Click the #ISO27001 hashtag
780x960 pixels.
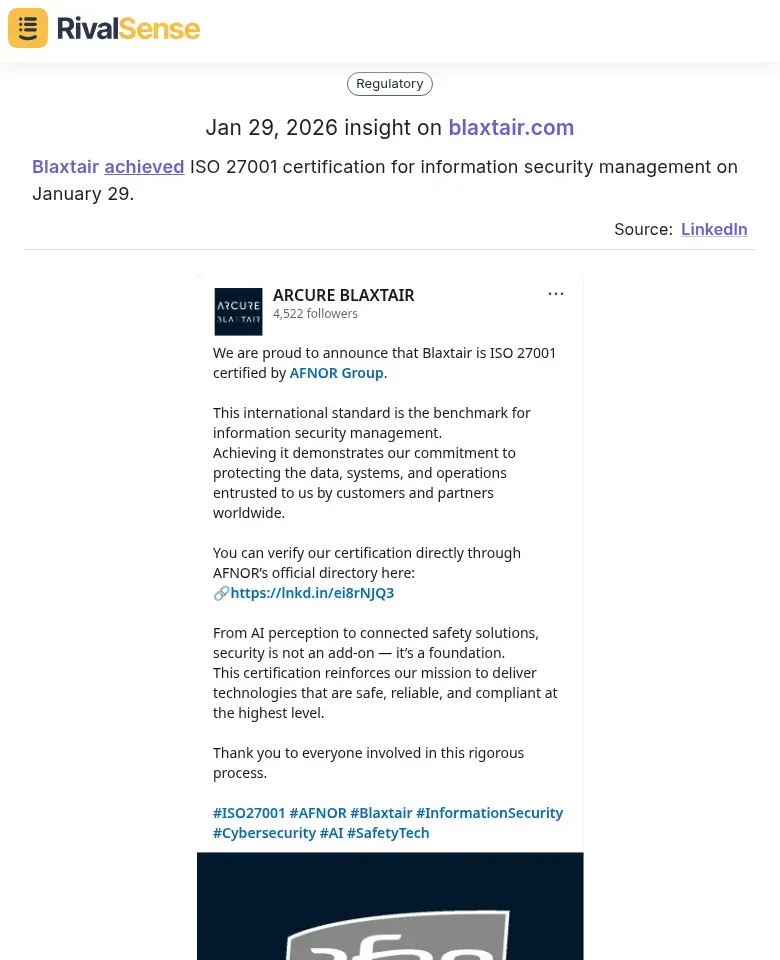point(249,812)
